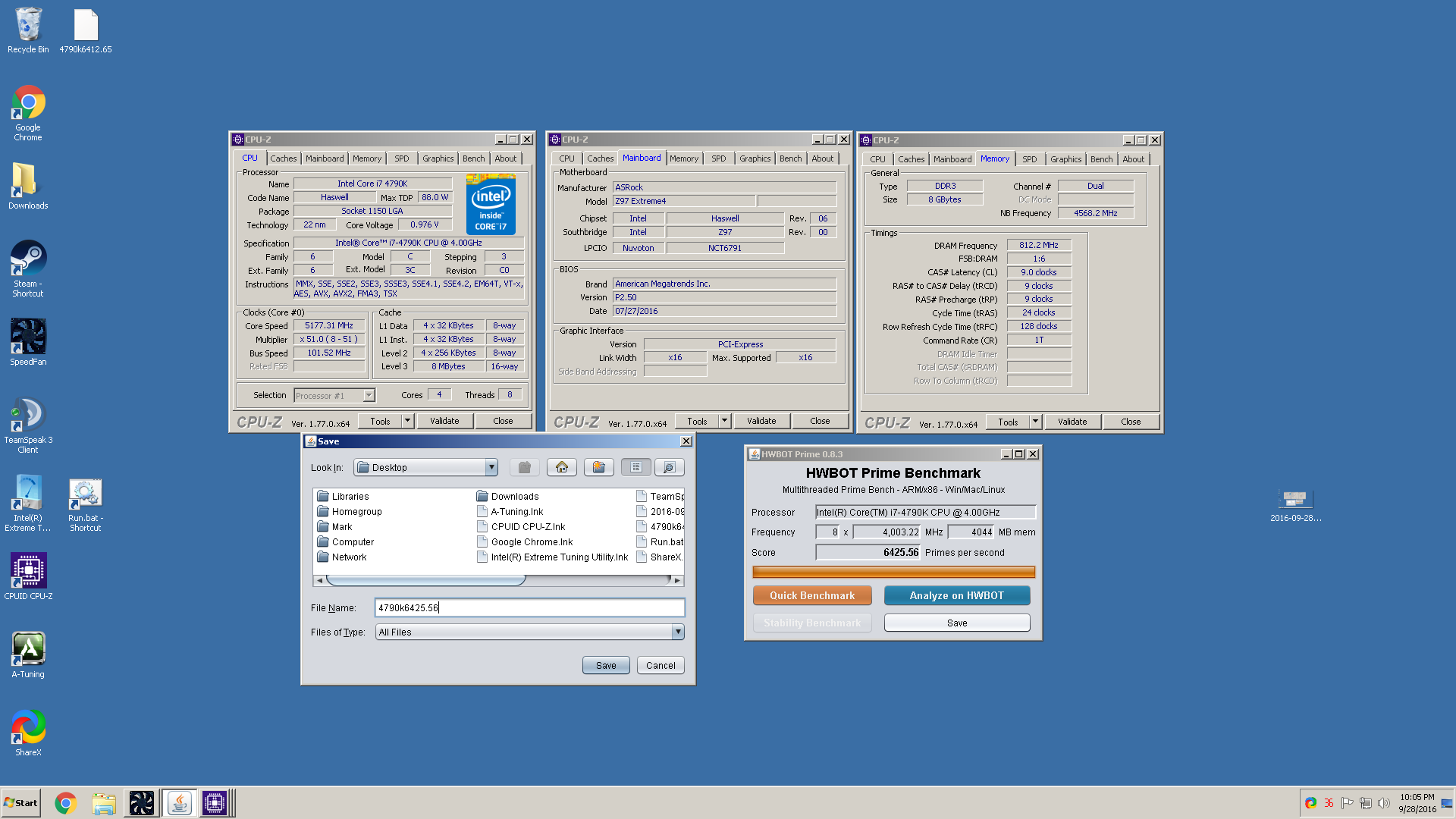This screenshot has height=819, width=1456.
Task: Open CPUID CPU-Z desktop icon
Action: [x=28, y=576]
